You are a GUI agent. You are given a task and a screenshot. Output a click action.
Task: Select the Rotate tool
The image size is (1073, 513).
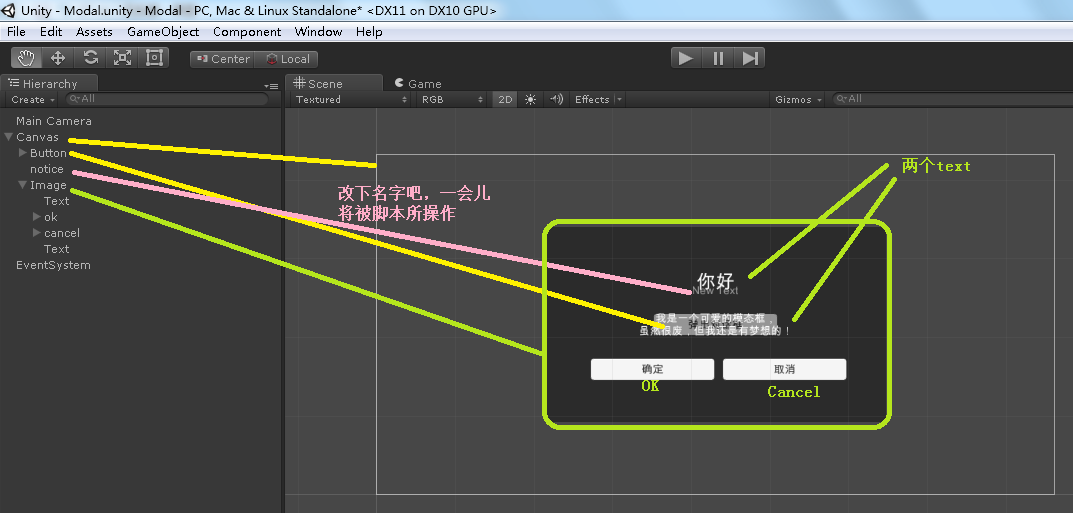click(x=90, y=58)
